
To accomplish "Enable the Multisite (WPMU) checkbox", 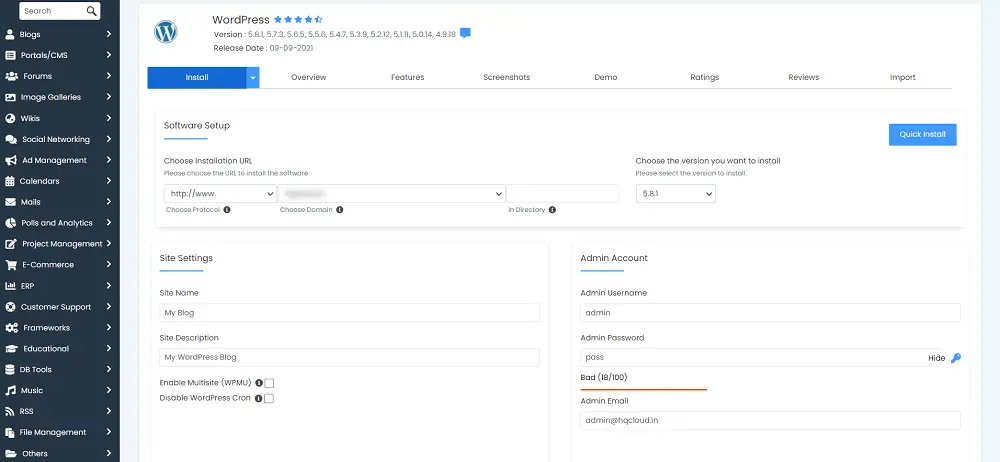I will tap(269, 383).
